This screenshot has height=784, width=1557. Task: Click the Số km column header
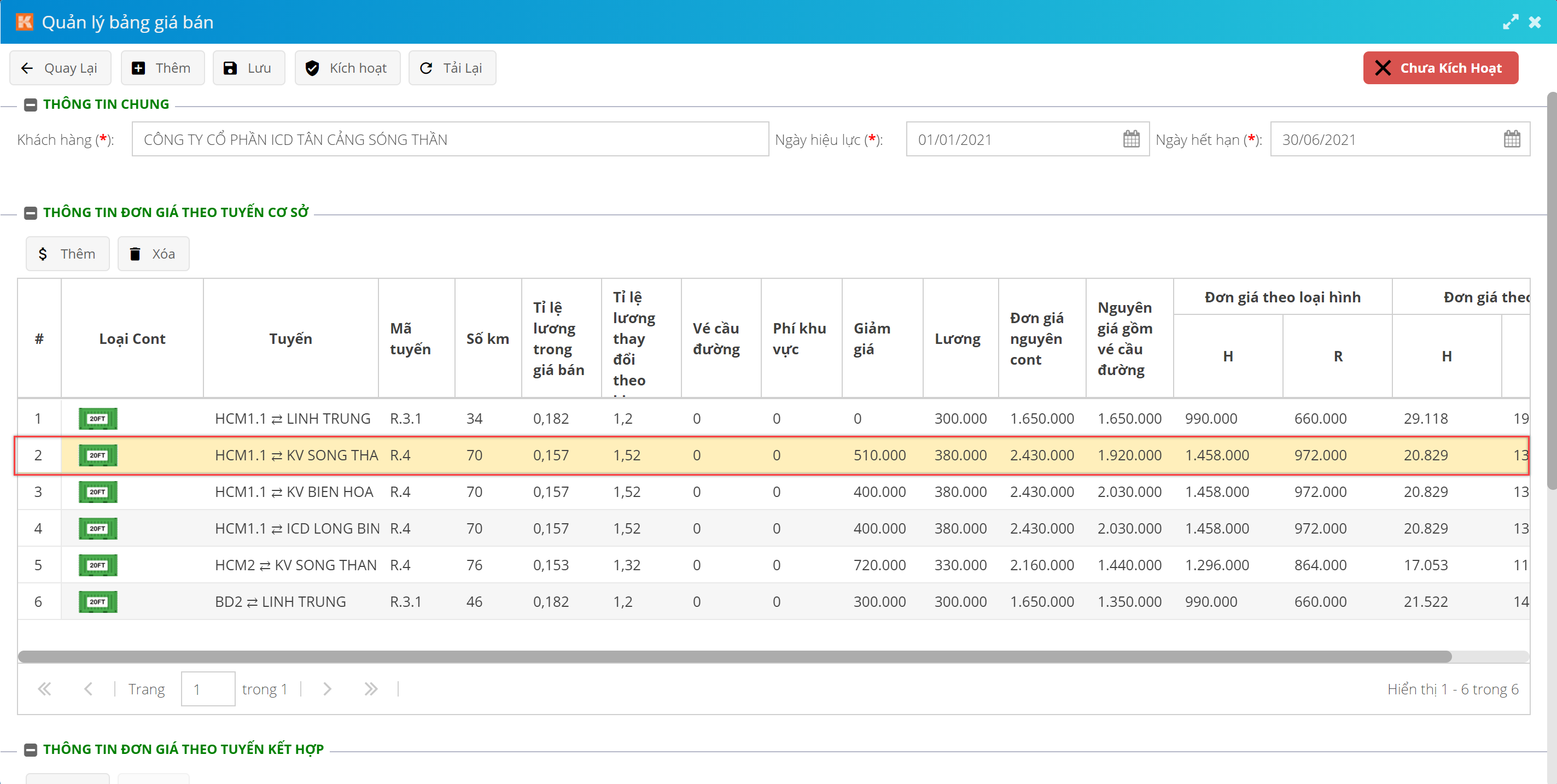click(x=487, y=339)
